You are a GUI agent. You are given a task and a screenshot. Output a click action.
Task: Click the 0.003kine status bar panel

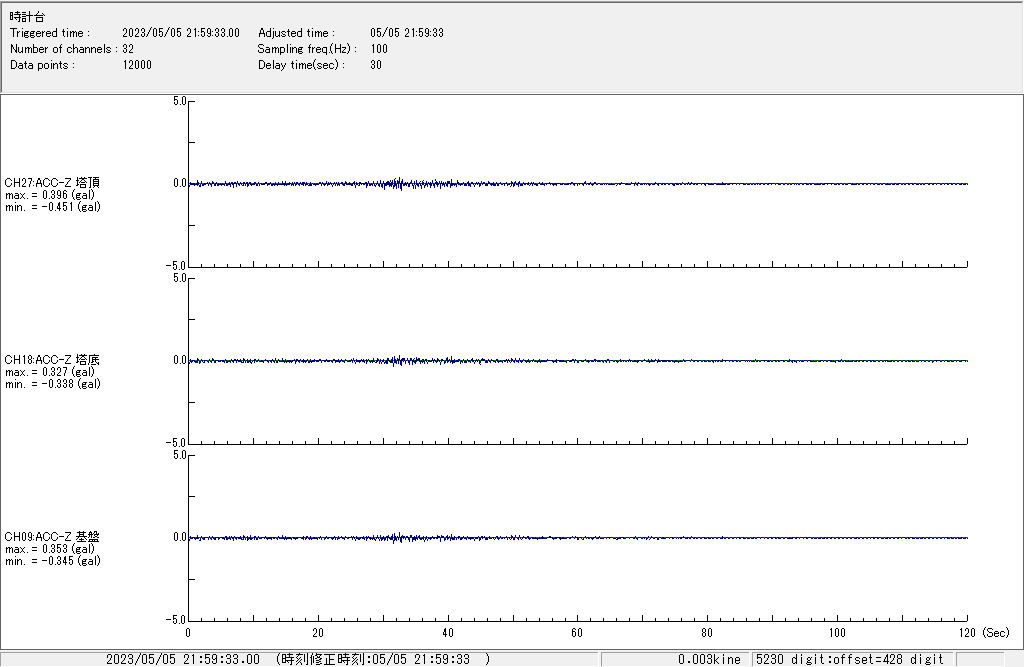coord(709,659)
